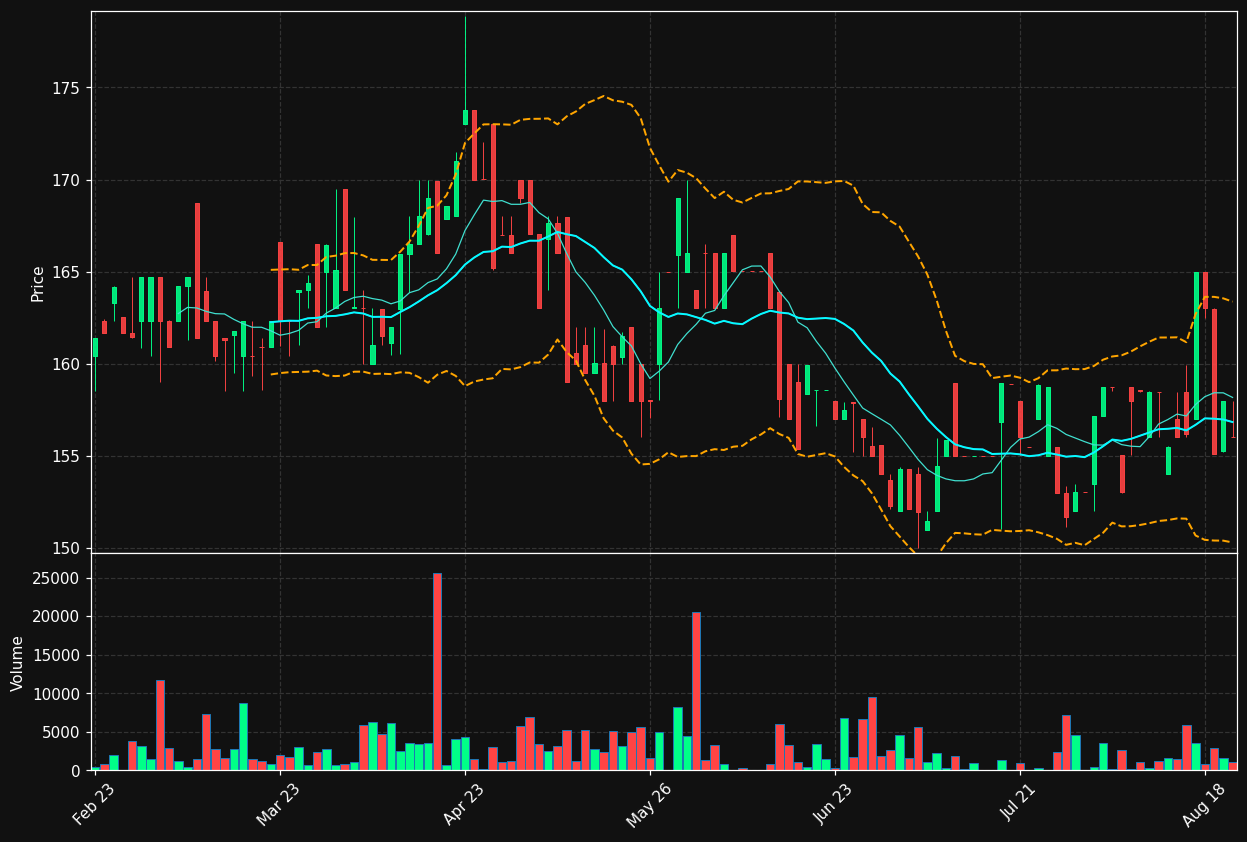Click the Mar 23 date label
The image size is (1247, 842).
(278, 805)
